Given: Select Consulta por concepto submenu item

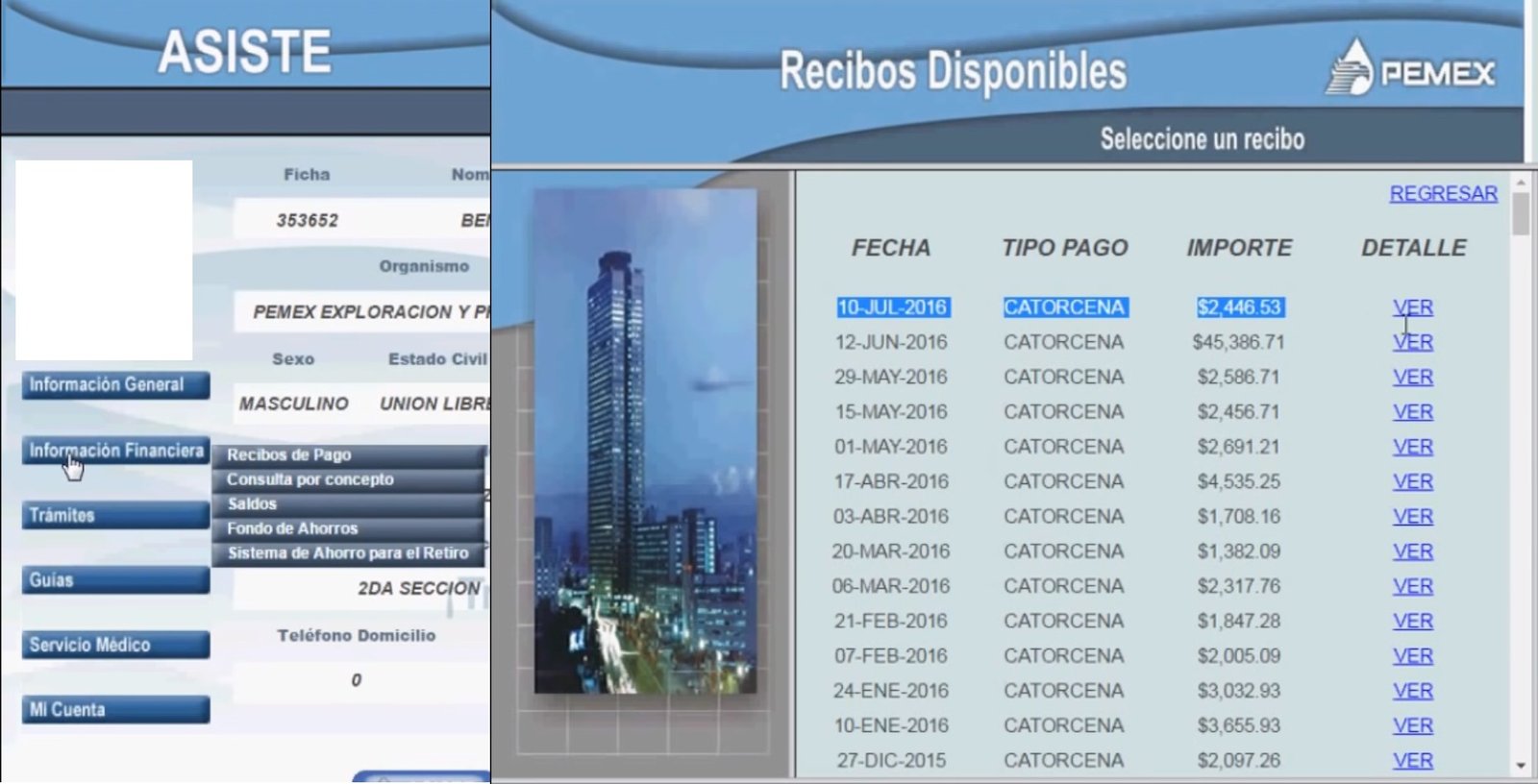Looking at the screenshot, I should 348,479.
